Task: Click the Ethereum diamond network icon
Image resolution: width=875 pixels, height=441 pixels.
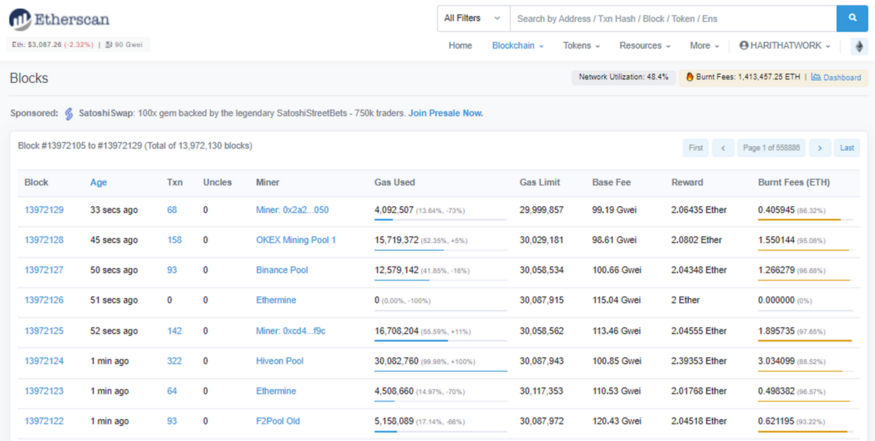Action: (859, 46)
